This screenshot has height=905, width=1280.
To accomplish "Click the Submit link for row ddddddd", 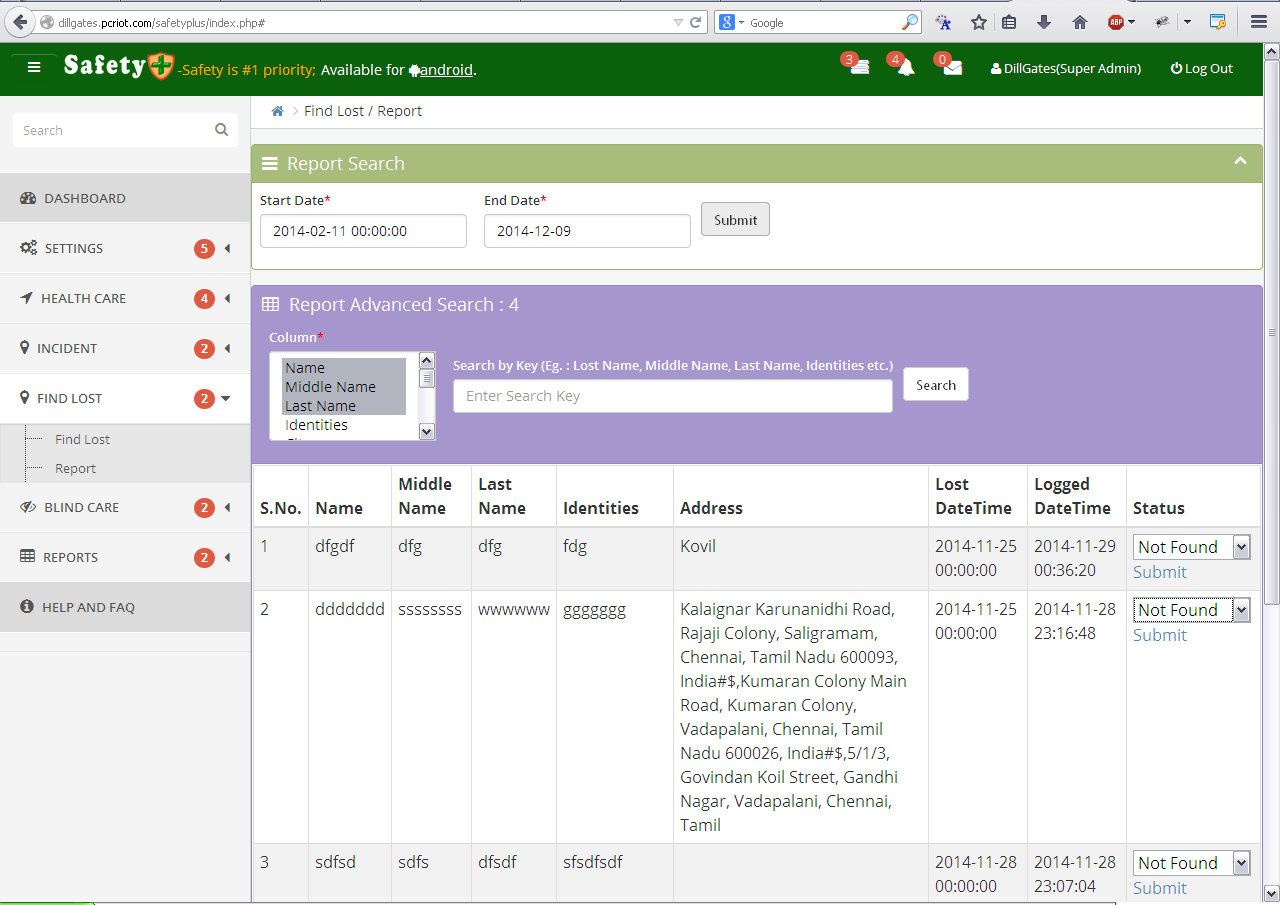I will 1159,635.
